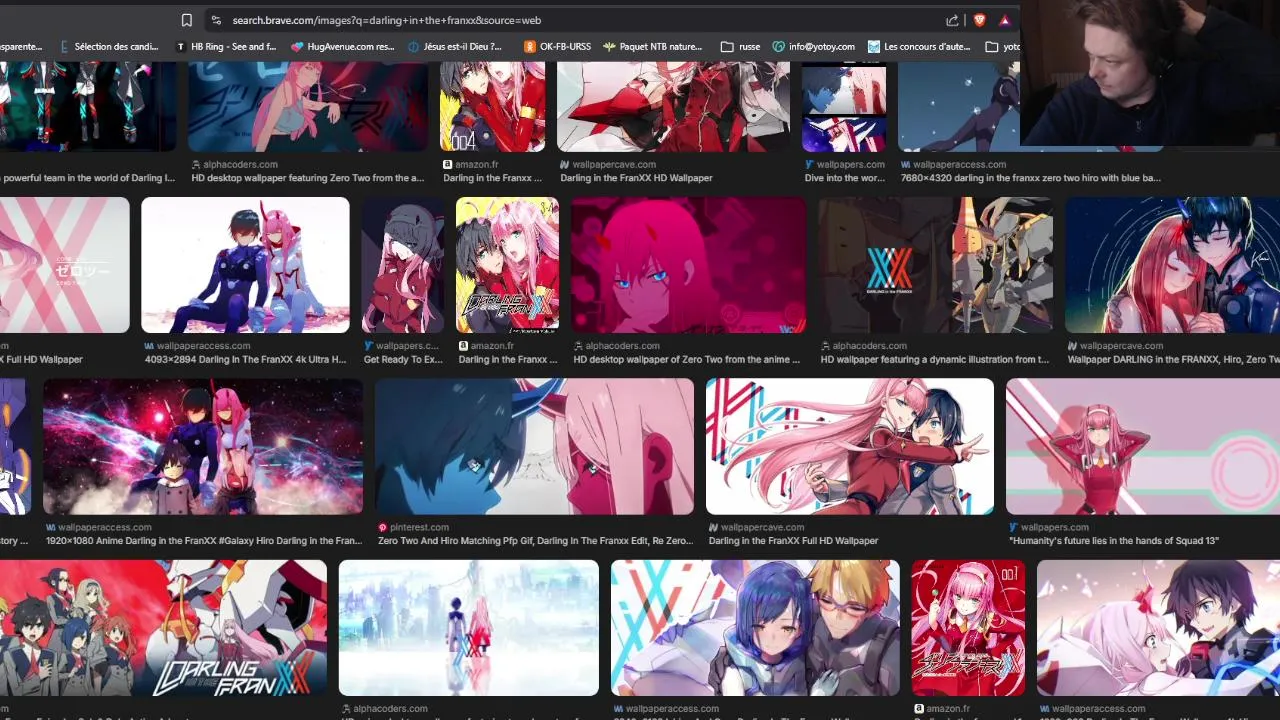Click the bookmark icon in the address bar

click(x=186, y=20)
